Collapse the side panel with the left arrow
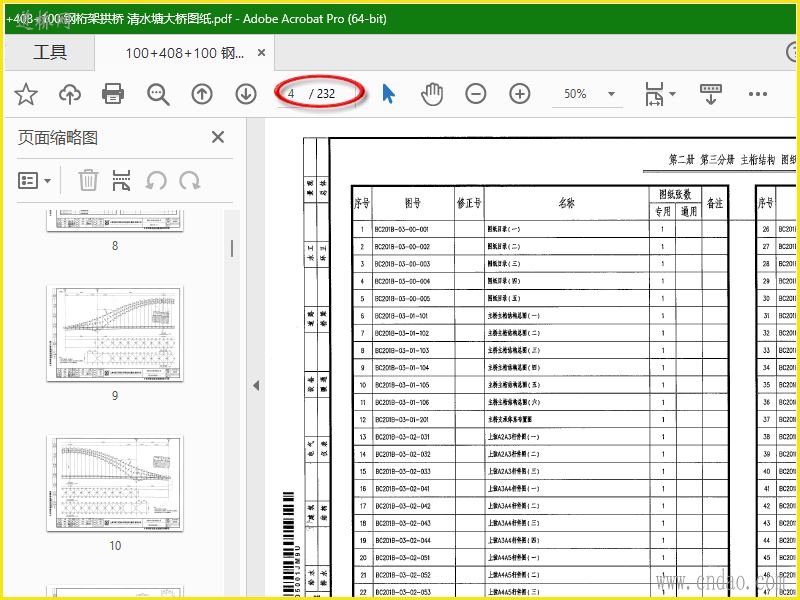The image size is (800, 600). click(255, 385)
